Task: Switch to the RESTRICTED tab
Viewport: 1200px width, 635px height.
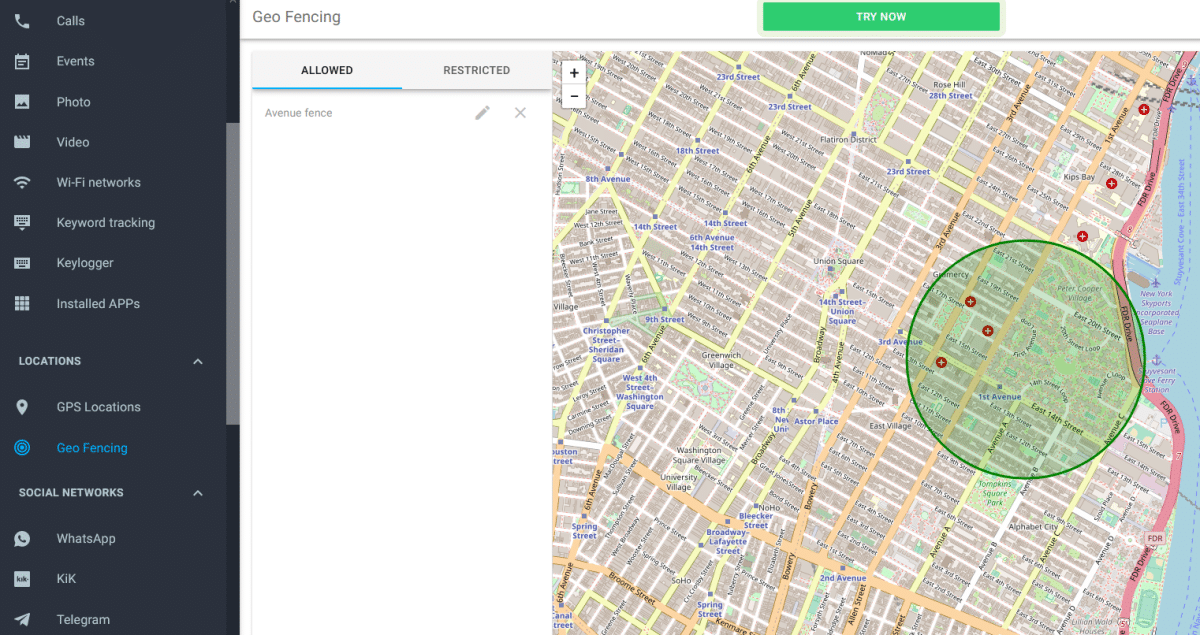Action: [476, 70]
